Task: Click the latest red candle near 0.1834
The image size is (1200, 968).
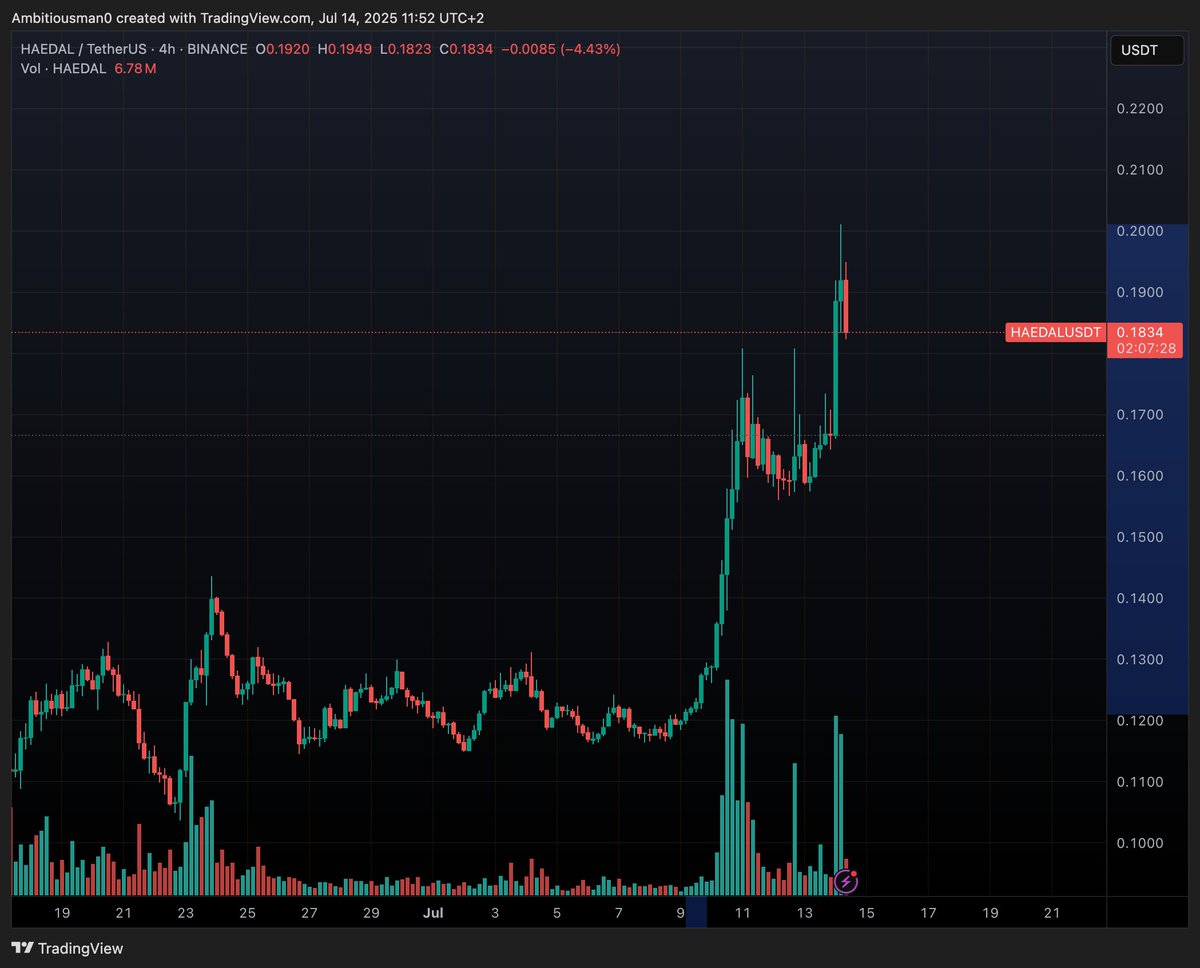Action: (x=846, y=306)
